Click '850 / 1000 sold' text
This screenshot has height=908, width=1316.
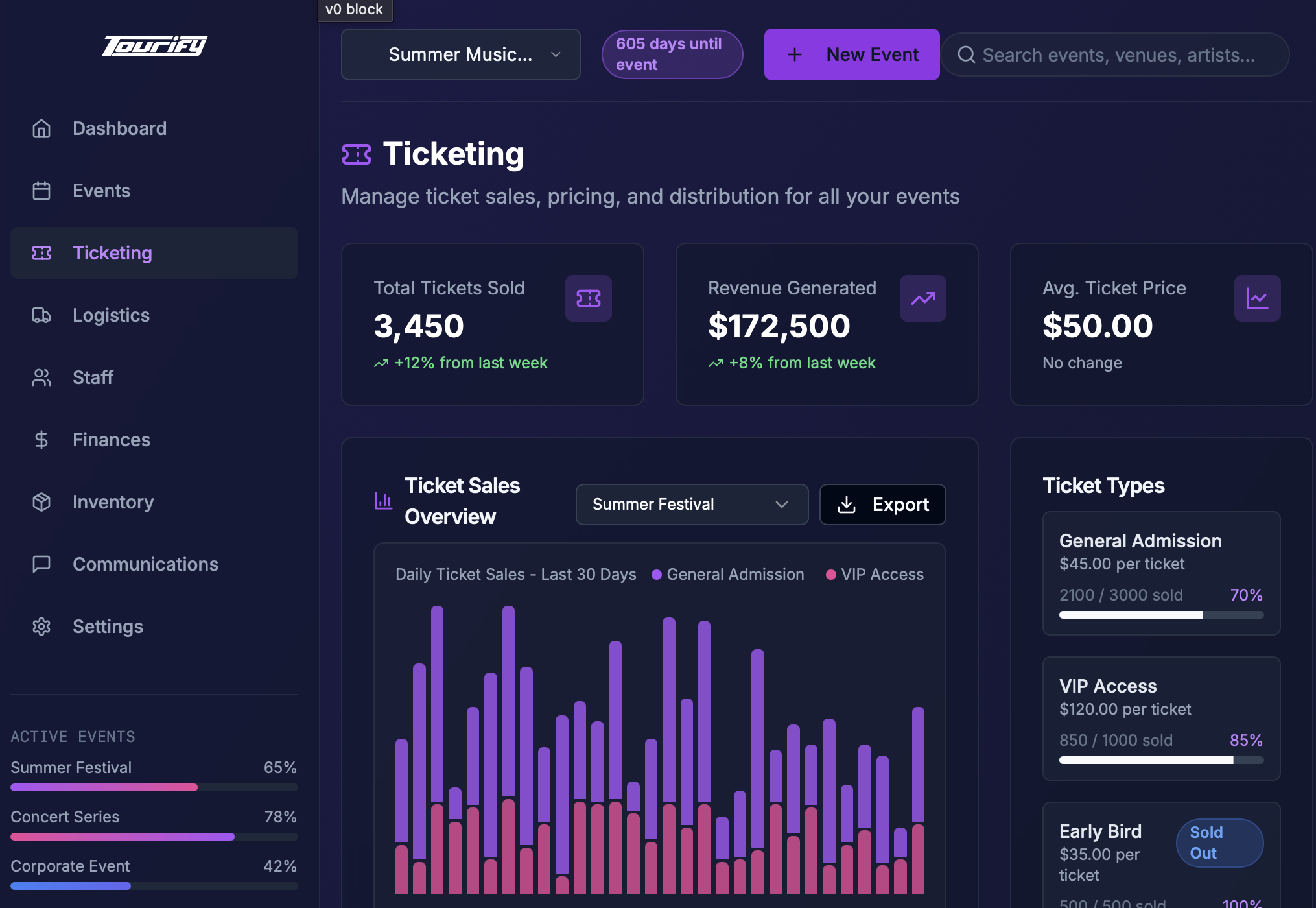coord(1116,741)
